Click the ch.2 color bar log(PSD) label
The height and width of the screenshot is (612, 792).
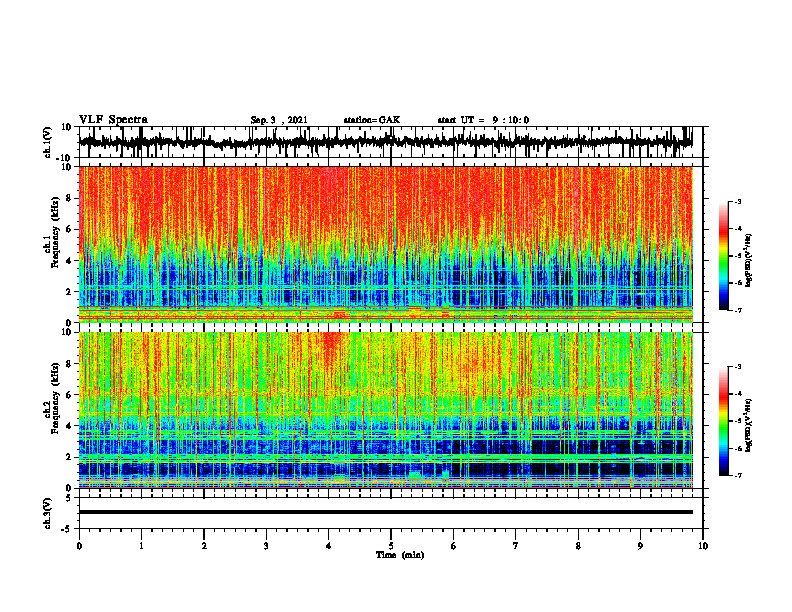tap(749, 424)
